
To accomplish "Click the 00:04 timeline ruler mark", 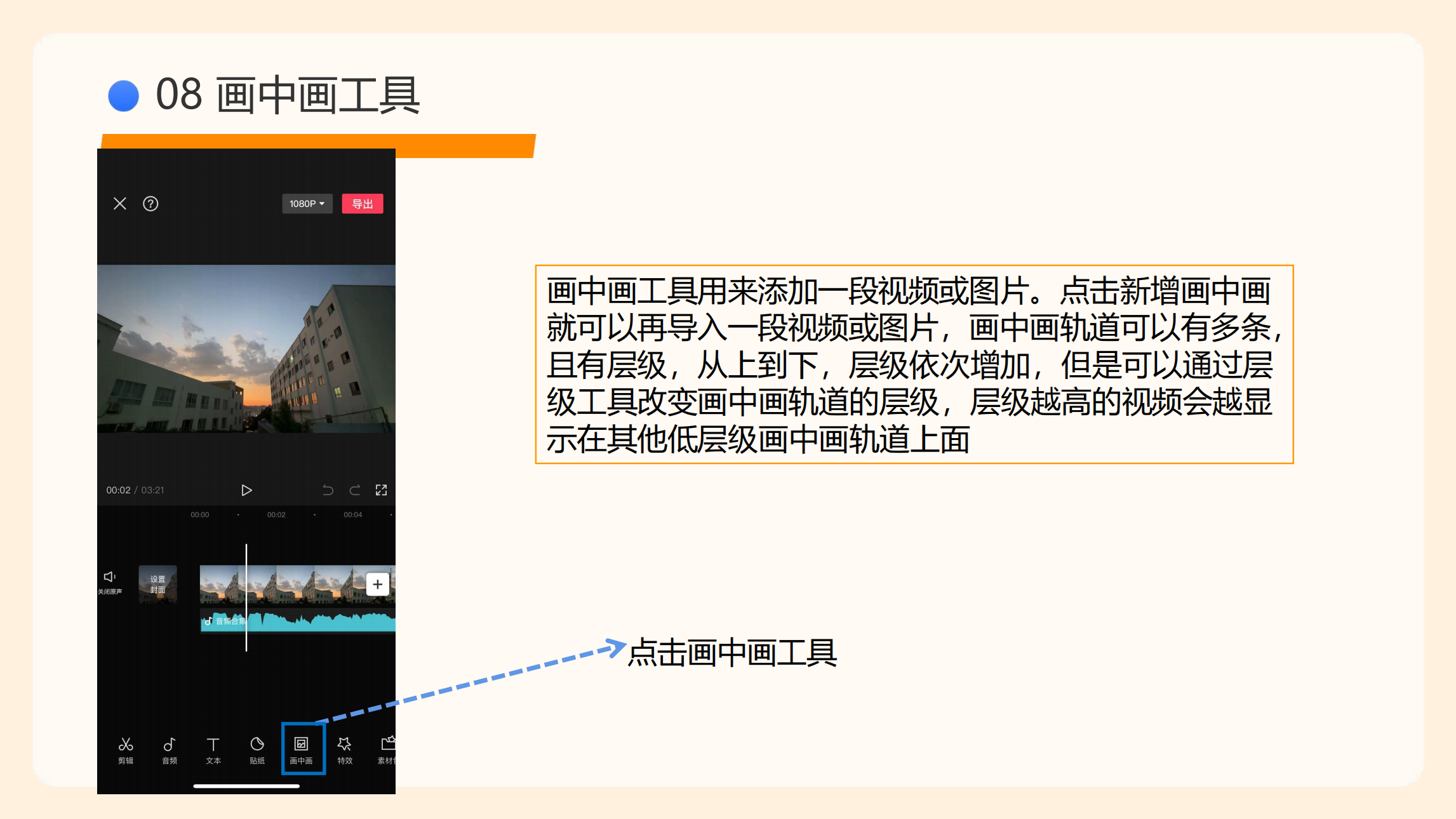I will pos(353,515).
